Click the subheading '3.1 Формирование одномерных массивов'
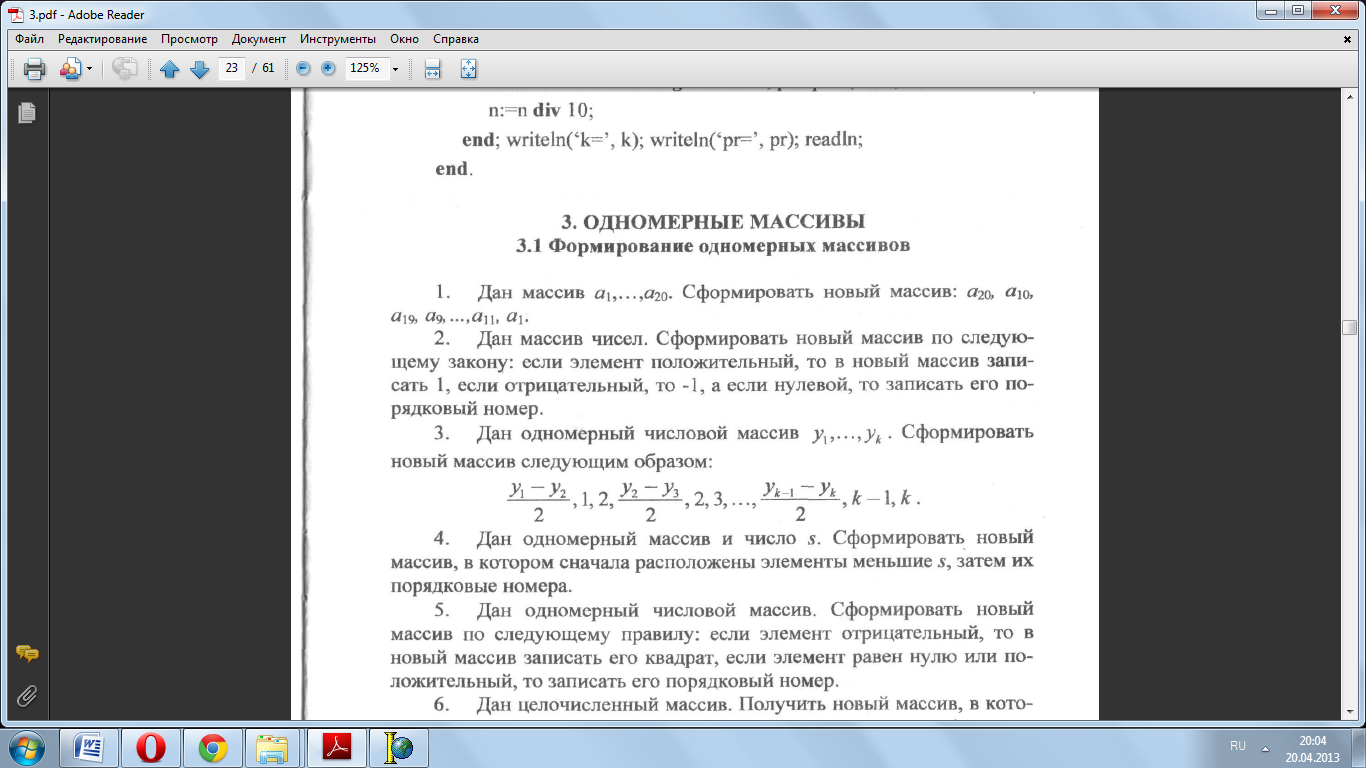This screenshot has width=1366, height=768. [712, 245]
